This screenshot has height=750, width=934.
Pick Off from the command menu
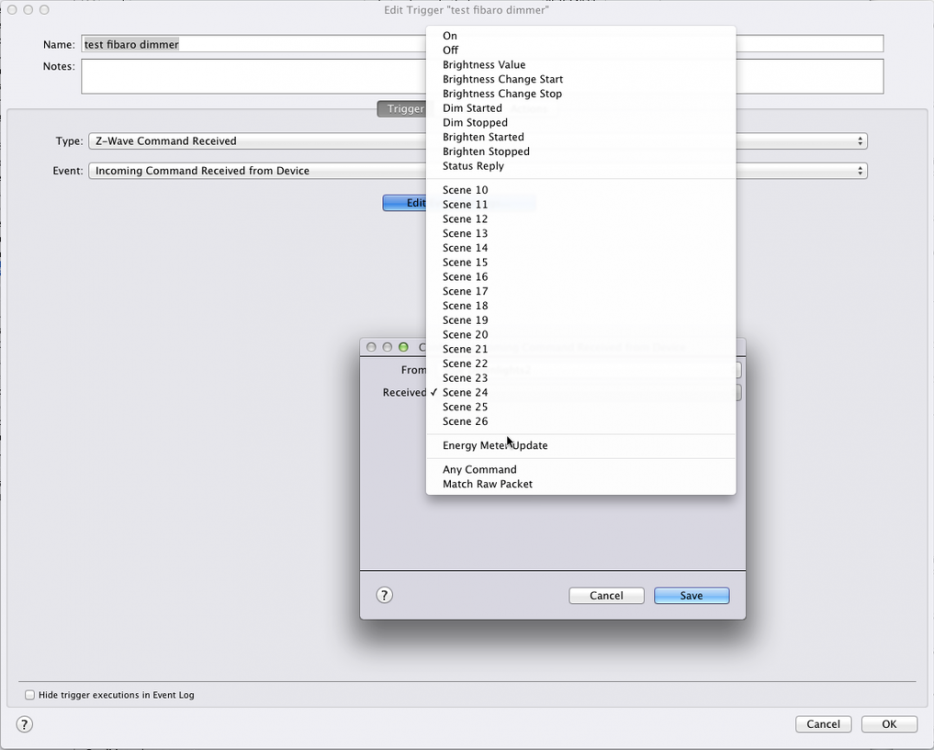coord(451,50)
